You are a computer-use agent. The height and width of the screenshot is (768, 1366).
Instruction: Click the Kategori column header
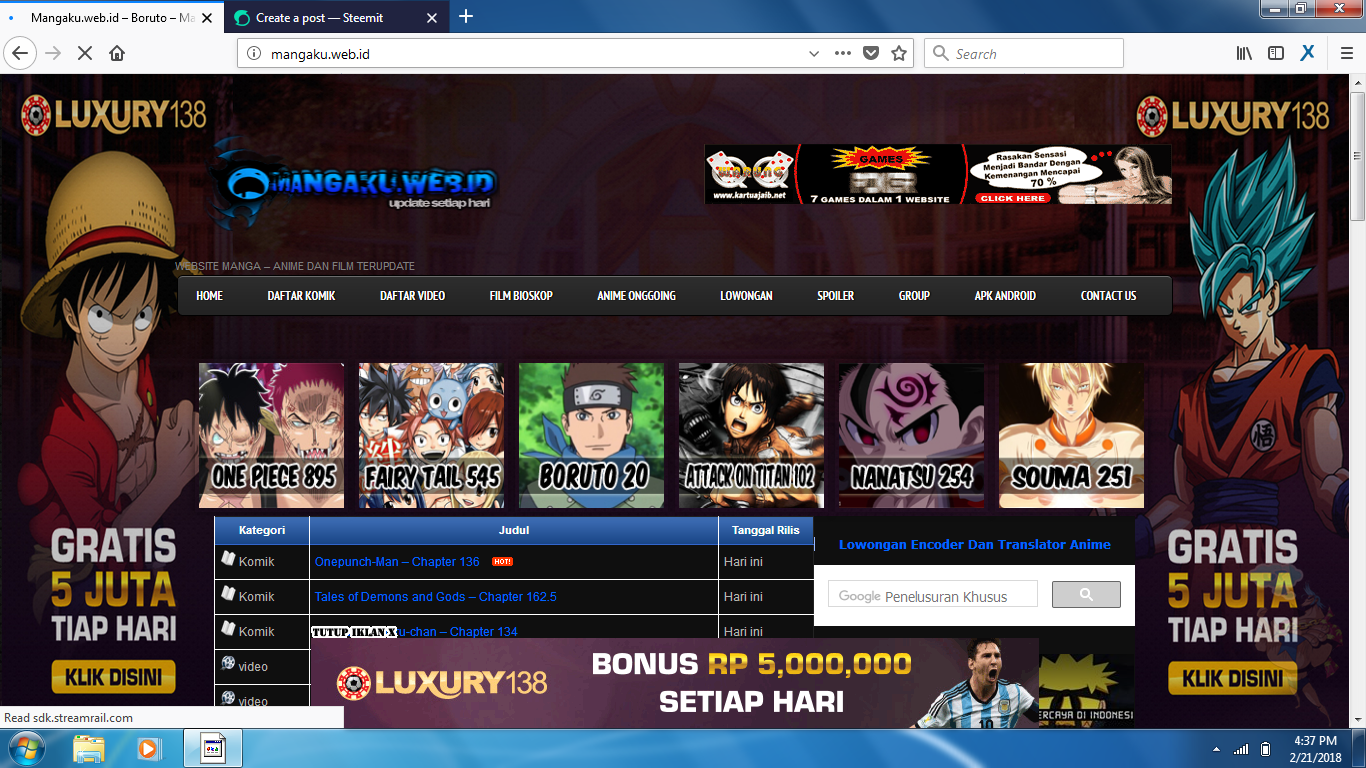[262, 531]
